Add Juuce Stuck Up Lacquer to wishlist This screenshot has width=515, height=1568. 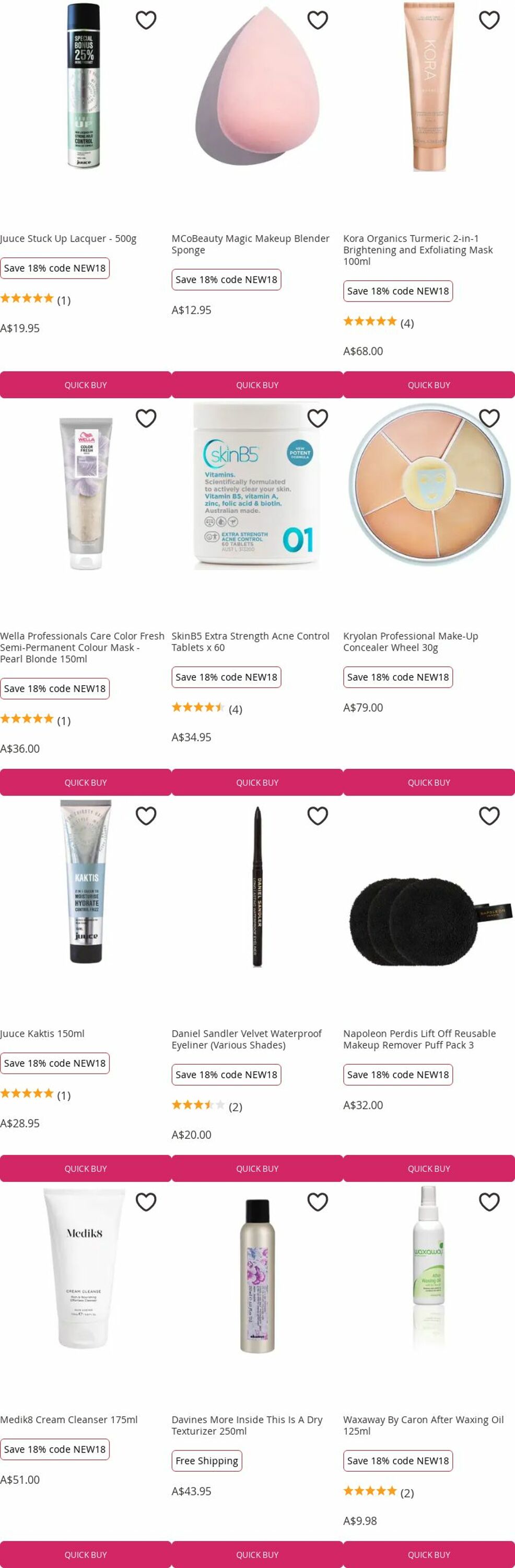tap(146, 20)
